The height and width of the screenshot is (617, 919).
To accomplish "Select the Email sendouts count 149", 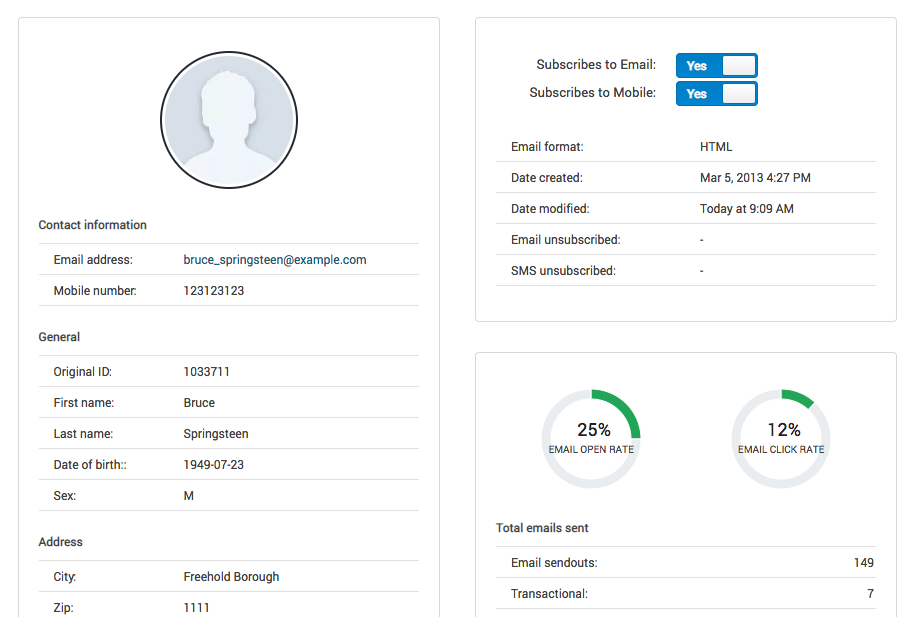I will click(863, 563).
